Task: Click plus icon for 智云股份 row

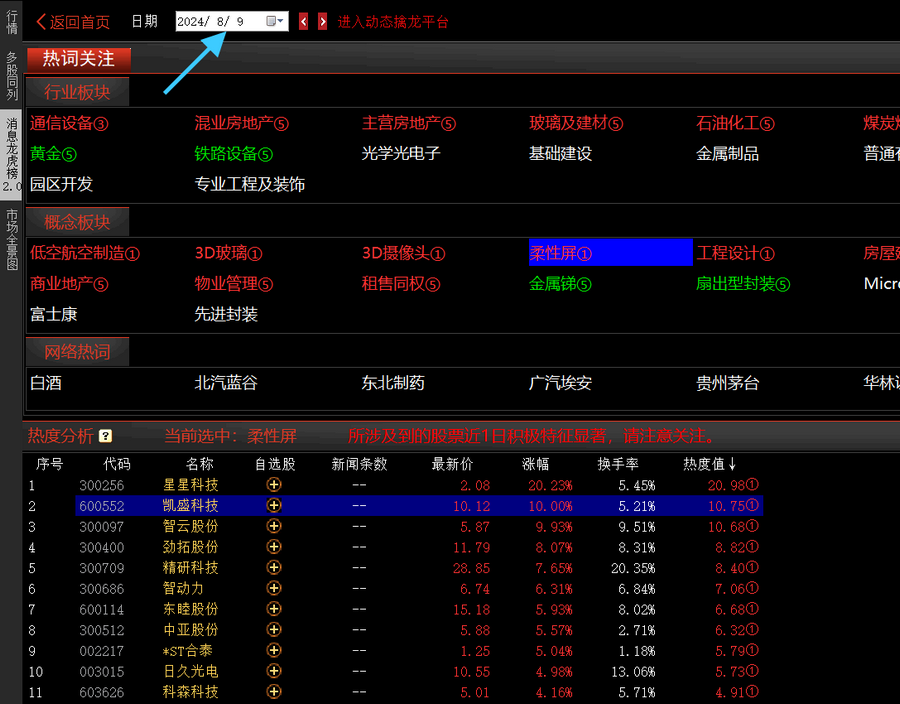Action: tap(274, 526)
